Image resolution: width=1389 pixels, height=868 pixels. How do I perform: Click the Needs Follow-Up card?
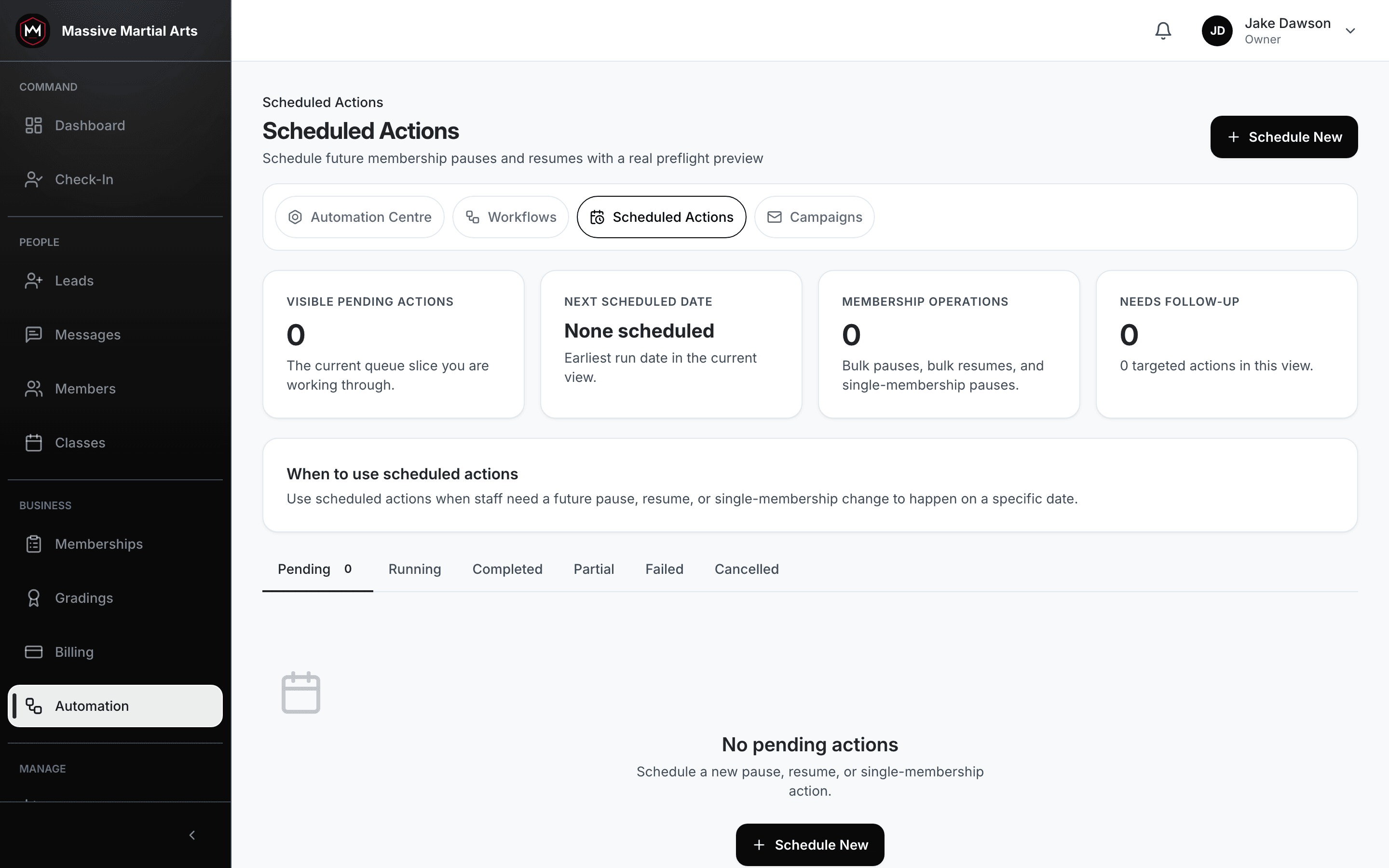tap(1226, 344)
